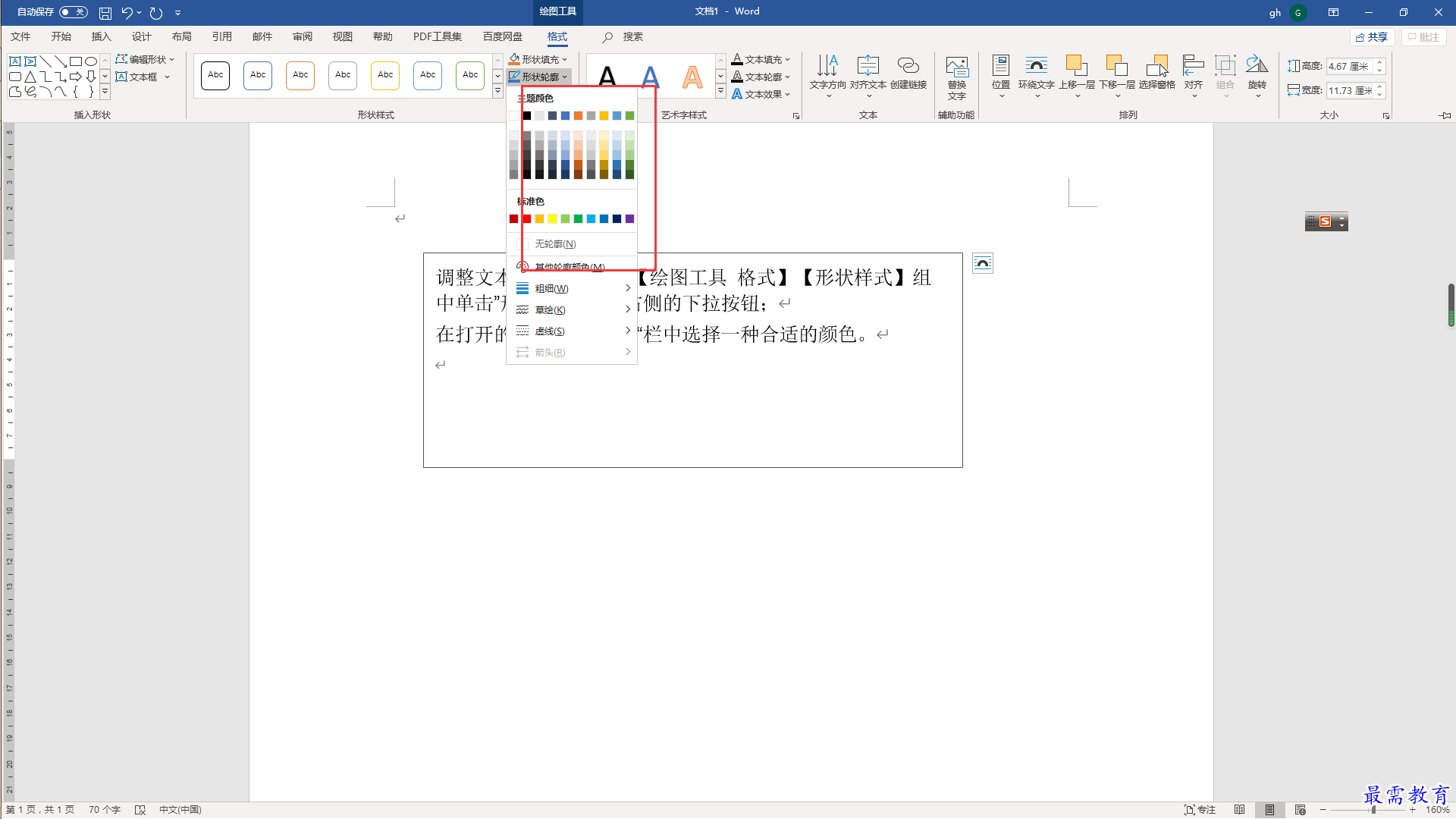Click the 70 个字 word count
Image resolution: width=1456 pixels, height=819 pixels.
(105, 810)
